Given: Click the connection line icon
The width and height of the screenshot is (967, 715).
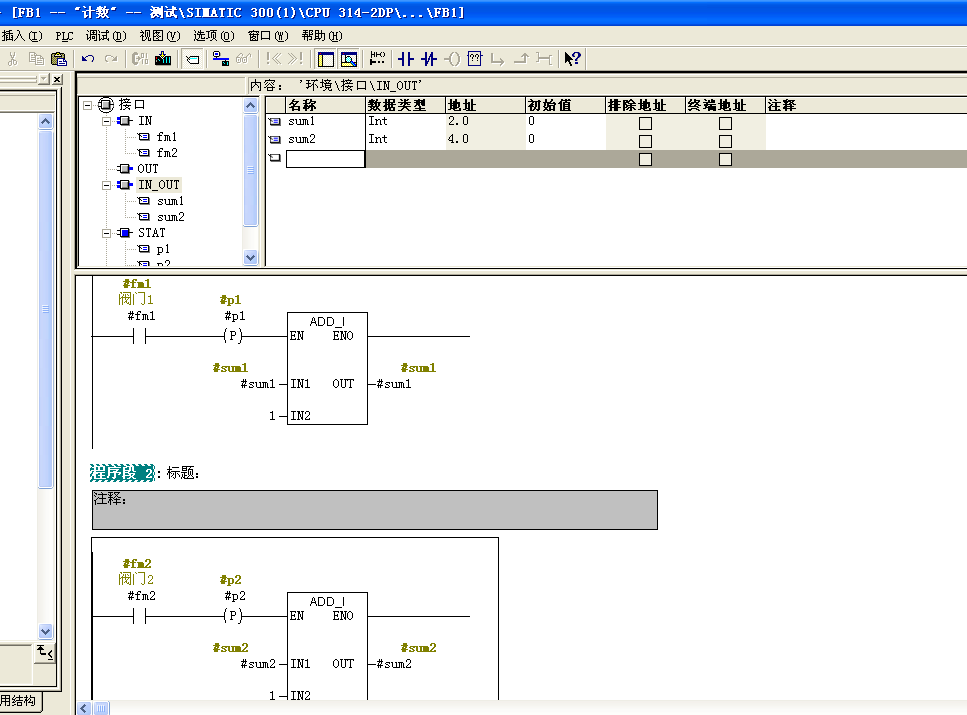Looking at the screenshot, I should pyautogui.click(x=544, y=59).
